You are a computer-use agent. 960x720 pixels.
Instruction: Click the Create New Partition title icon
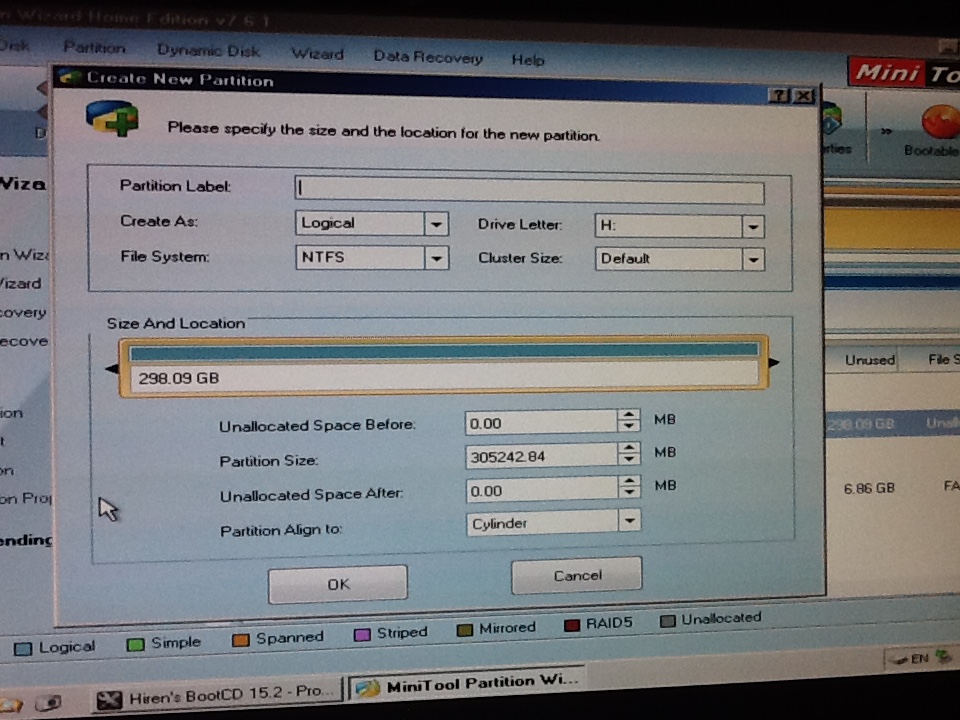tap(70, 77)
